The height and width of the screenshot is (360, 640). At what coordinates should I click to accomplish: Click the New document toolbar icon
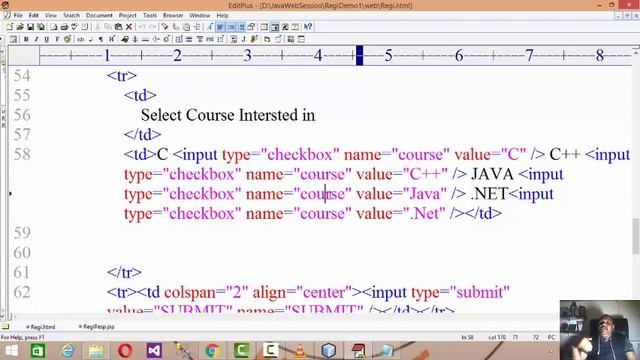coord(9,27)
